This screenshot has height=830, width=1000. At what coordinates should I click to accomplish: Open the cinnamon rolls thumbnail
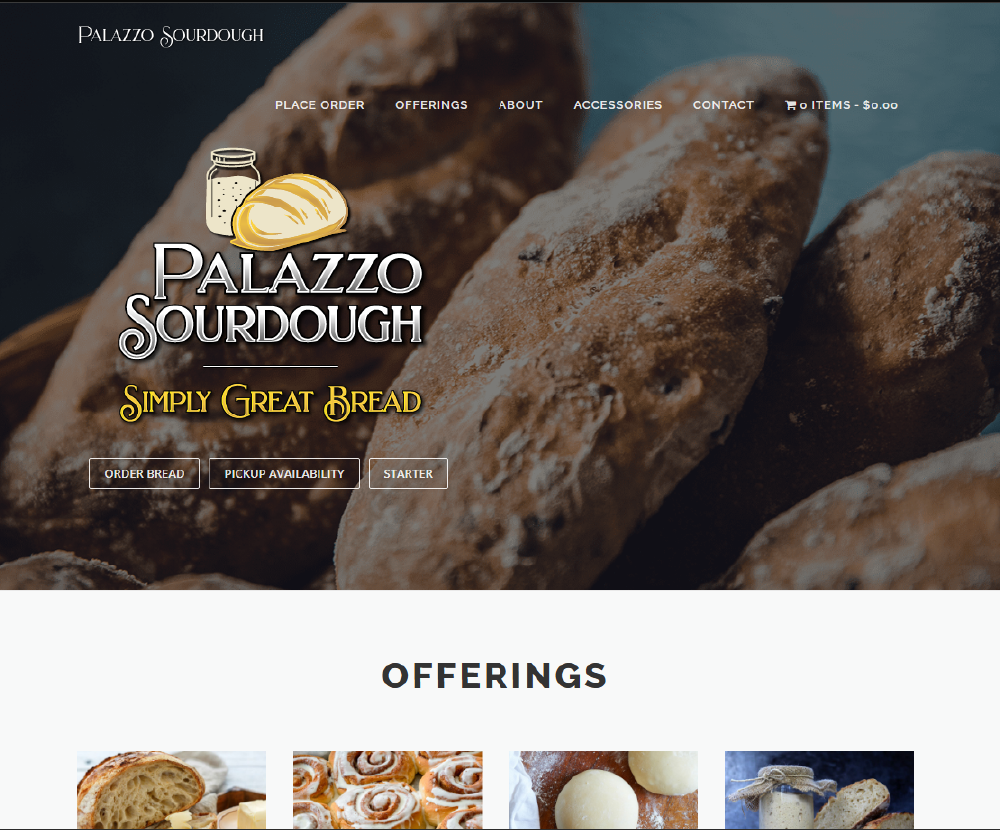[x=388, y=790]
